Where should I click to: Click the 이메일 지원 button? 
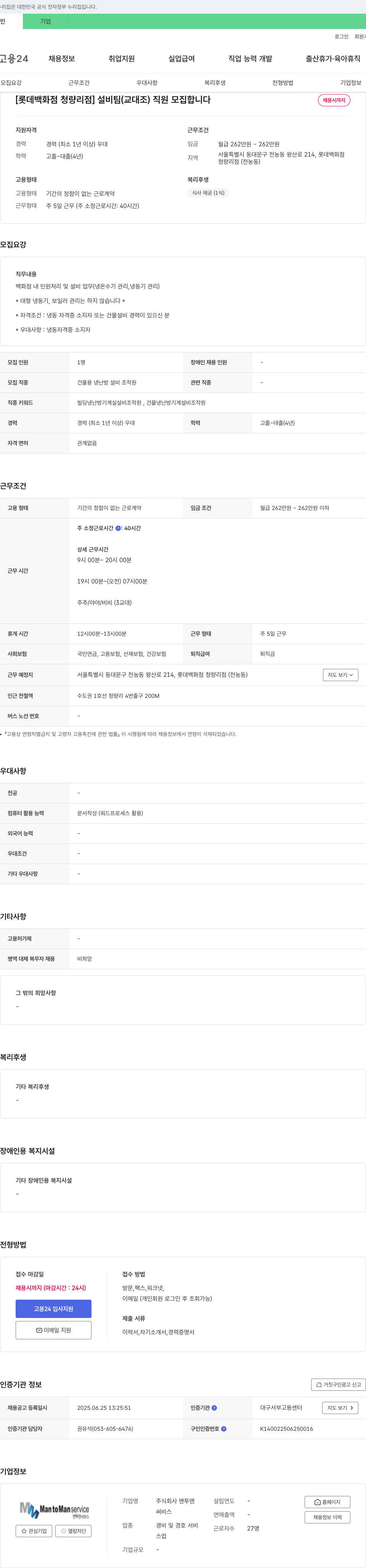54,1331
